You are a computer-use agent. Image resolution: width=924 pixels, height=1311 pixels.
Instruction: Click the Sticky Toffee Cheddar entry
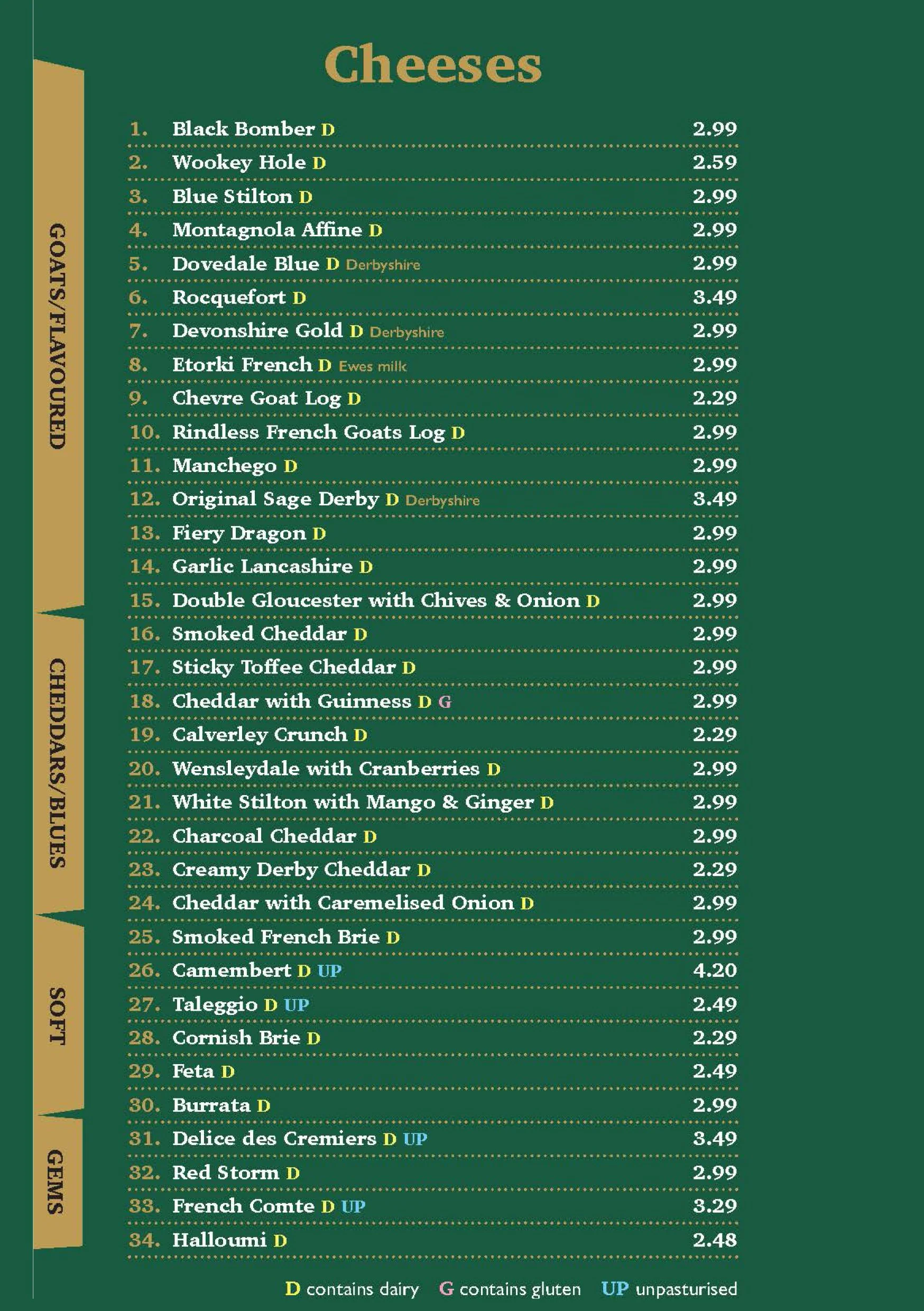(432, 668)
